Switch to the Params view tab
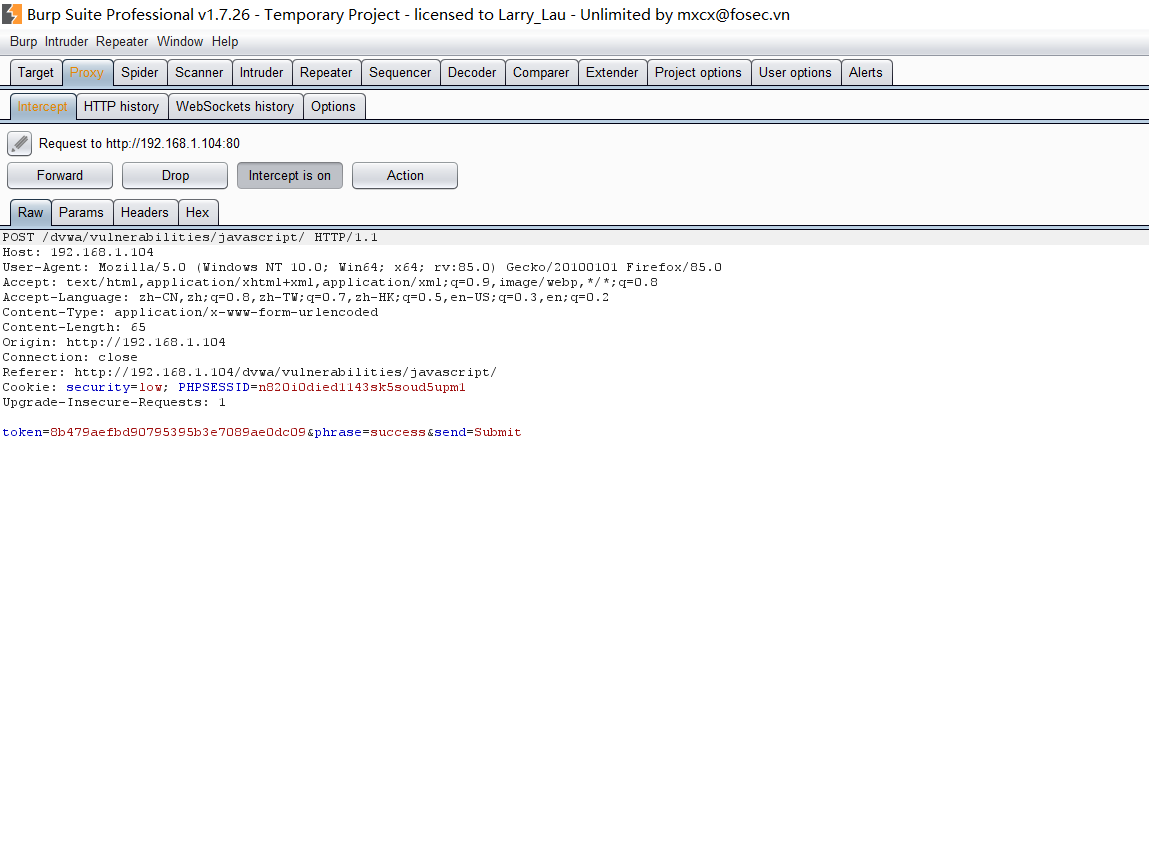Image resolution: width=1149 pixels, height=867 pixels. coord(81,213)
